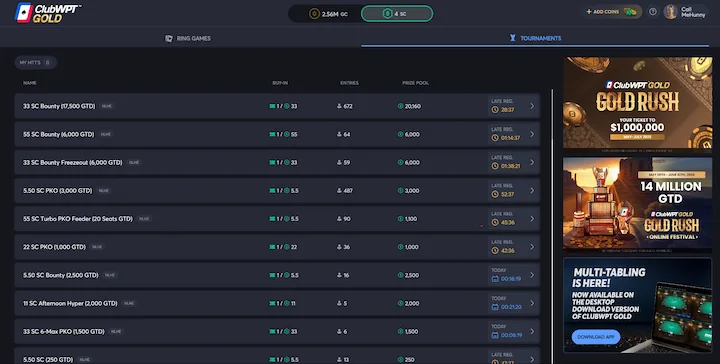This screenshot has width=720, height=364.
Task: Click the late reg clock icon showing 01:38:21
Action: [495, 166]
